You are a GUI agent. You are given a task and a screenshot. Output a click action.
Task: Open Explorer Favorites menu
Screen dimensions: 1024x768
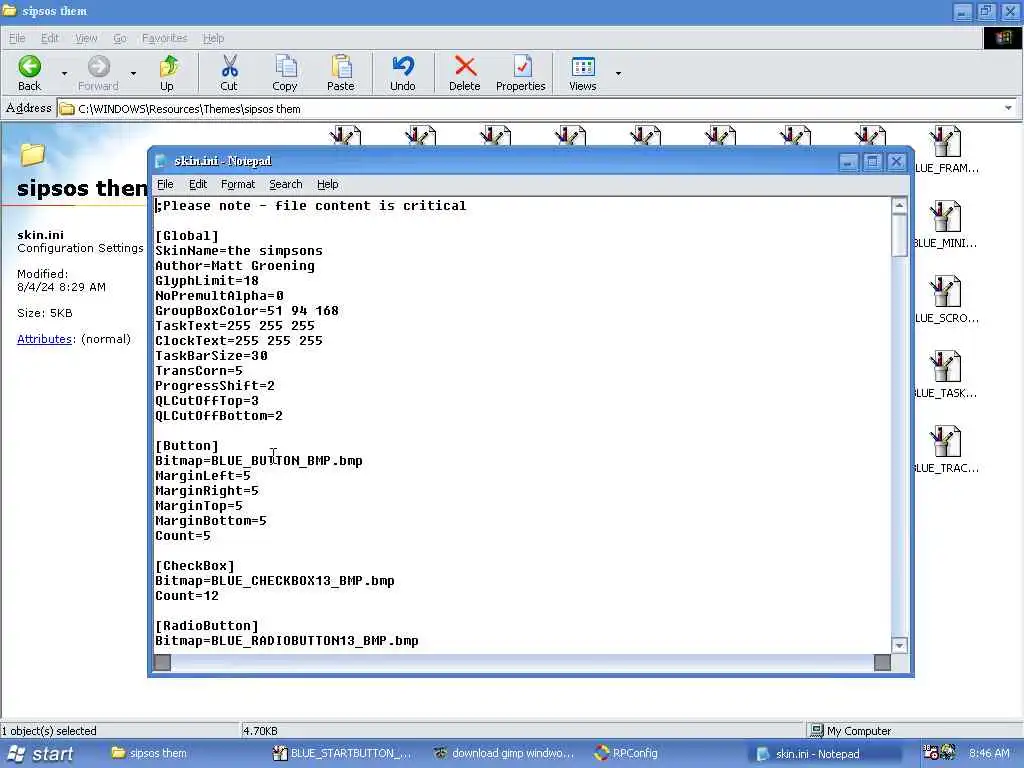click(165, 38)
